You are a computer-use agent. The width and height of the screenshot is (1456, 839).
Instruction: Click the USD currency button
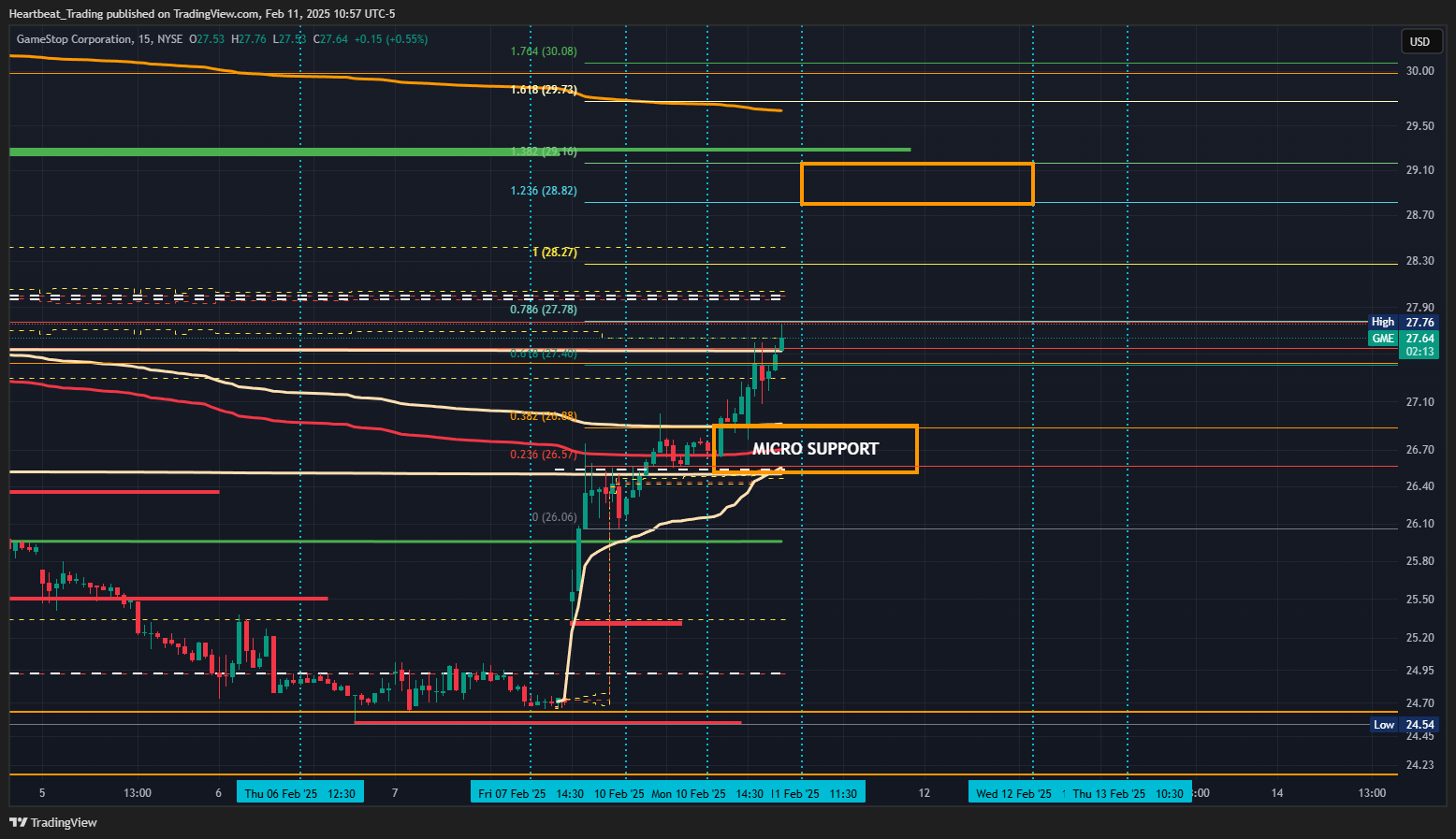1420,41
